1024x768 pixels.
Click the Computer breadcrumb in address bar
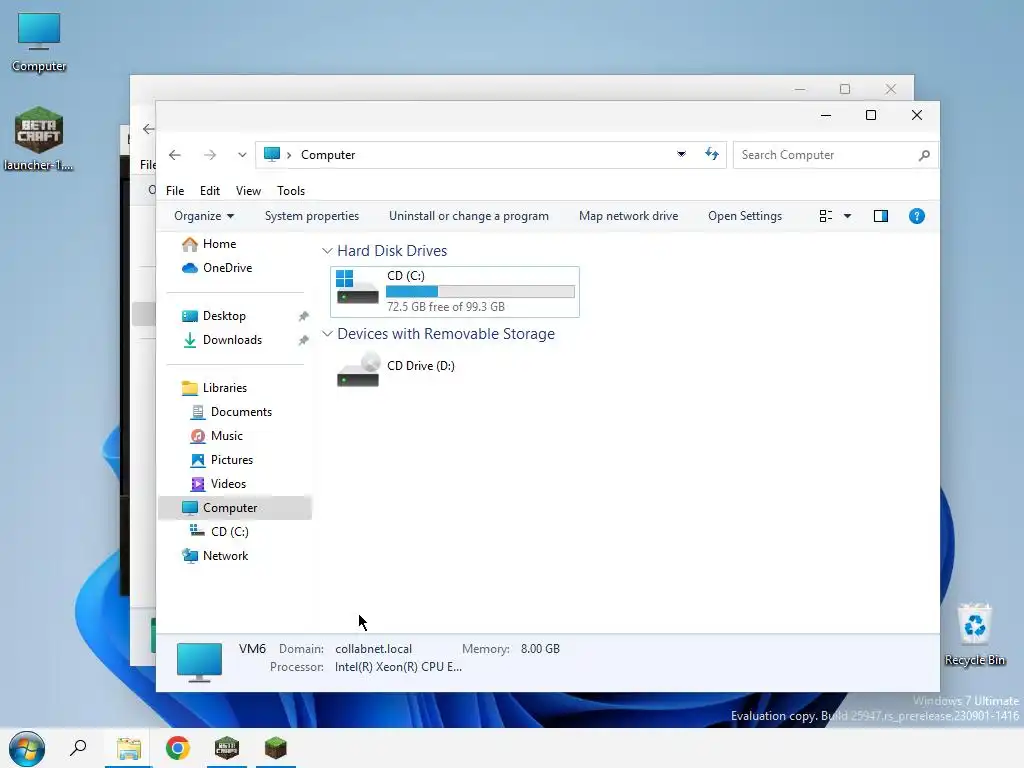[328, 155]
